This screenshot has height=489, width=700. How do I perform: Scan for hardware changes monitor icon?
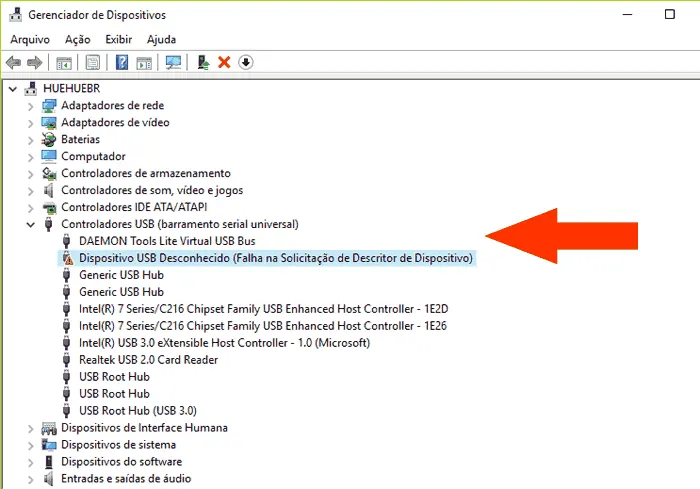[173, 63]
